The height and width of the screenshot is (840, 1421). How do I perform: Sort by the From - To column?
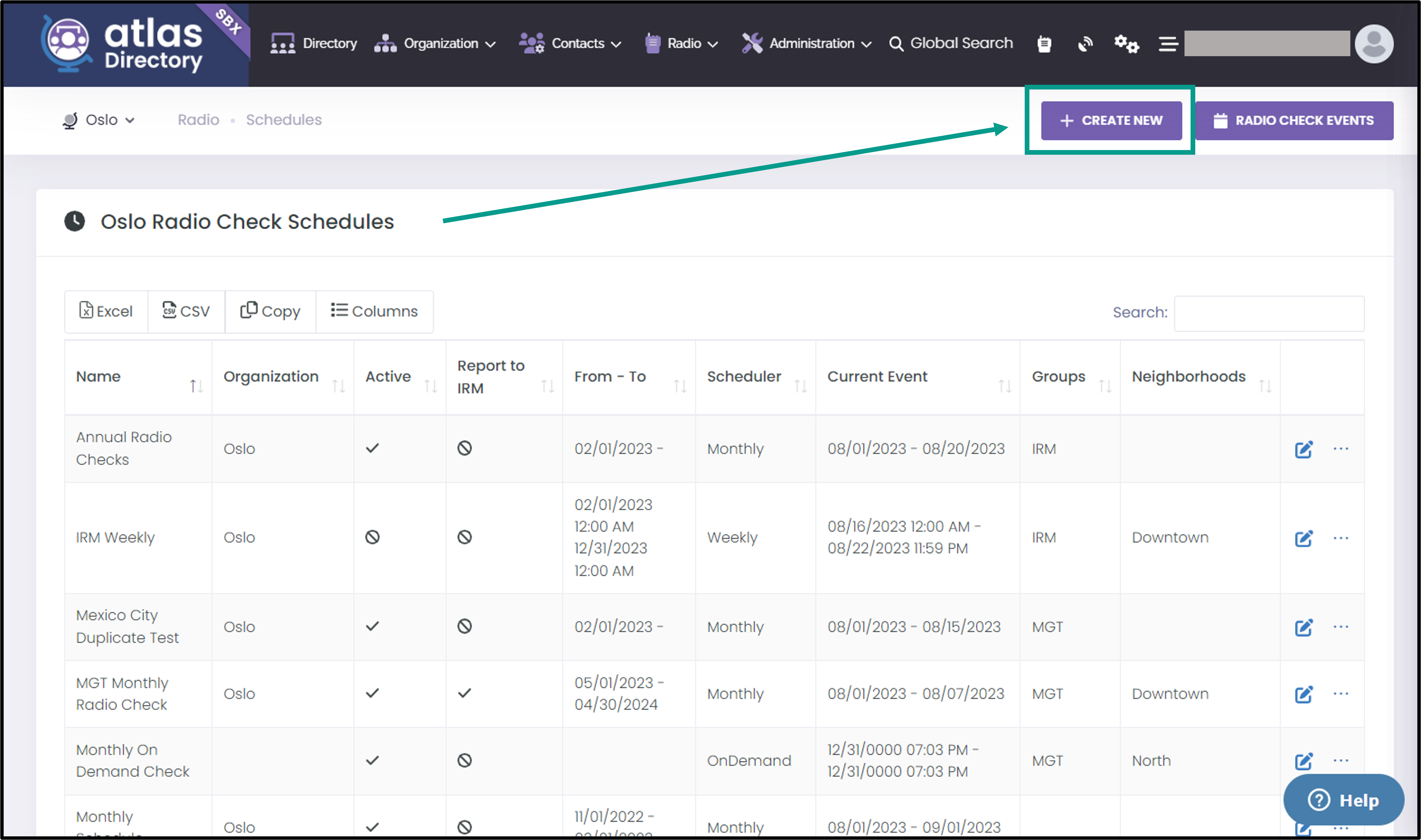pyautogui.click(x=629, y=377)
